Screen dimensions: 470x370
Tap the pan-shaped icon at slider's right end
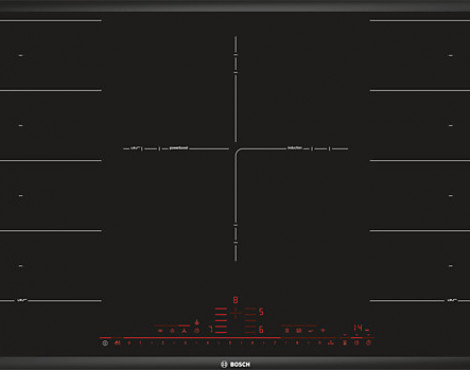point(331,342)
